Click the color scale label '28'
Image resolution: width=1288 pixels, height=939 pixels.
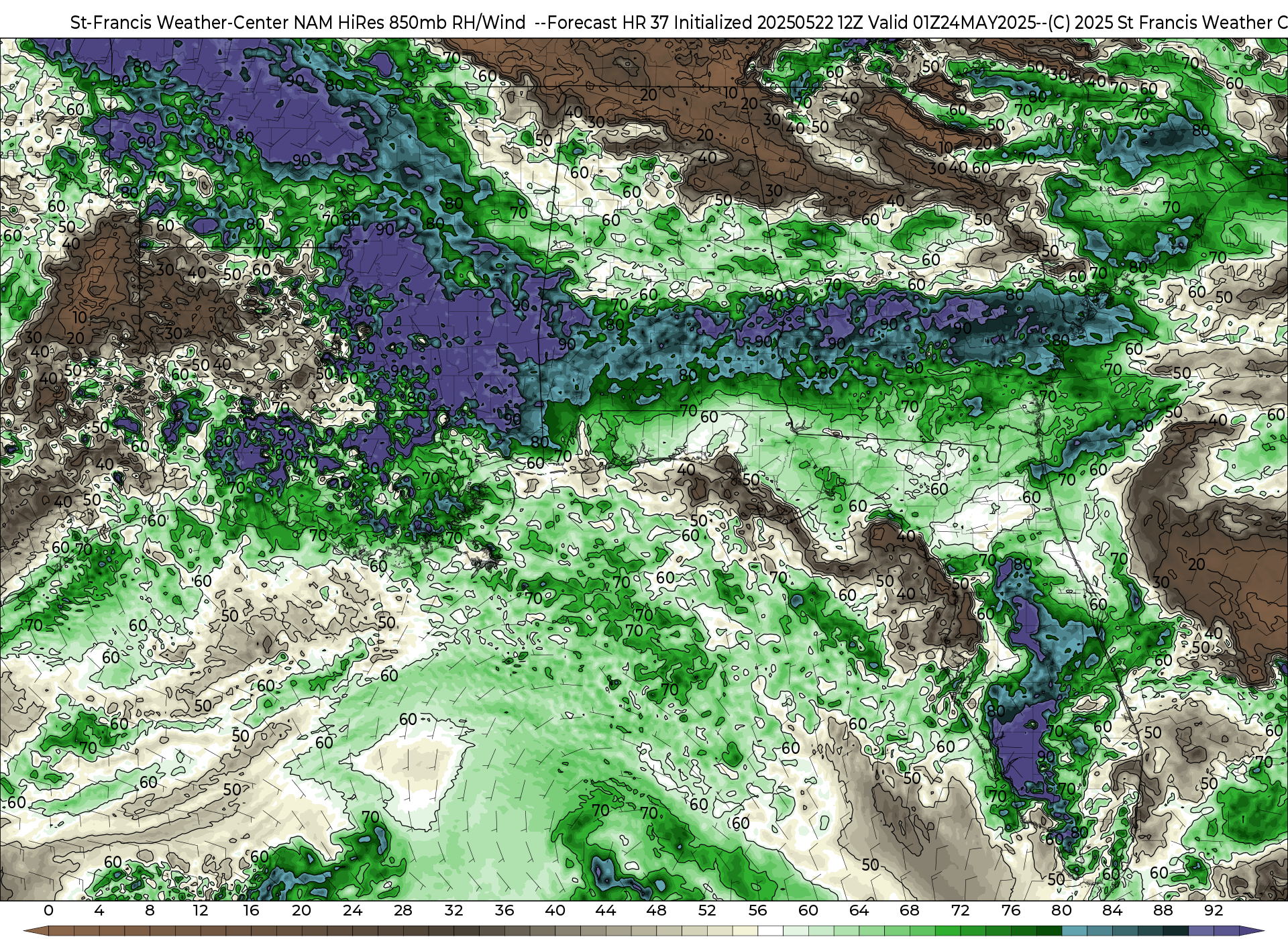pyautogui.click(x=403, y=910)
